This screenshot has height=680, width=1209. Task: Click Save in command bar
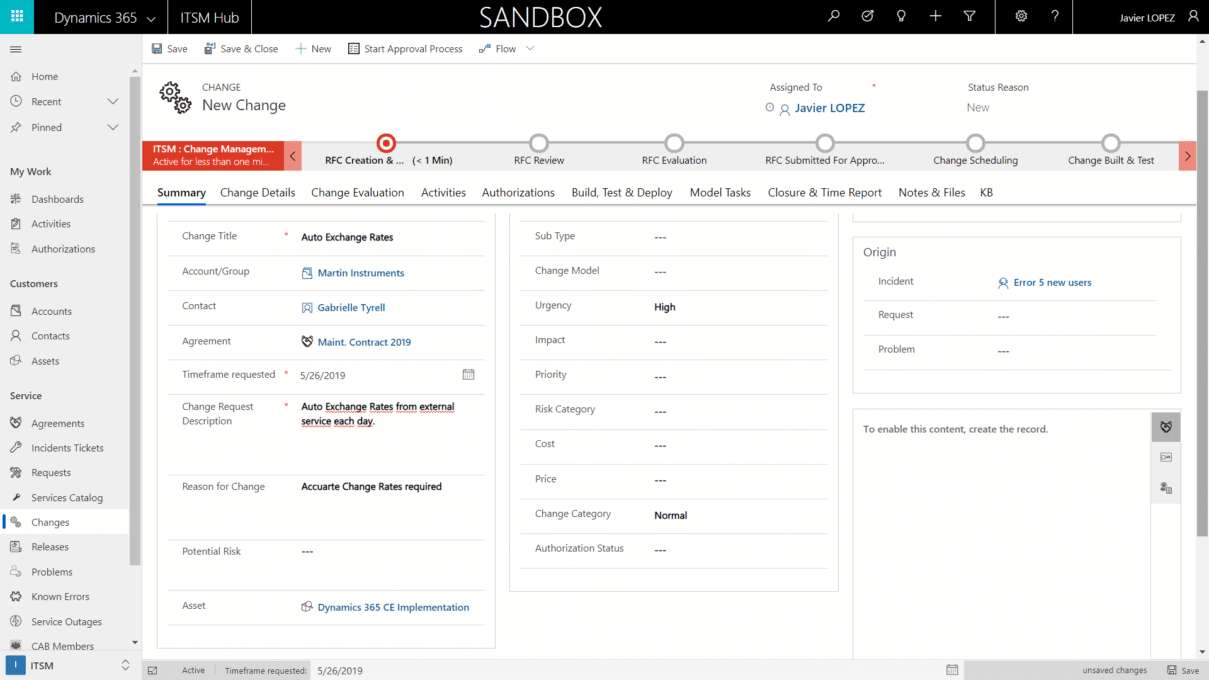[169, 49]
